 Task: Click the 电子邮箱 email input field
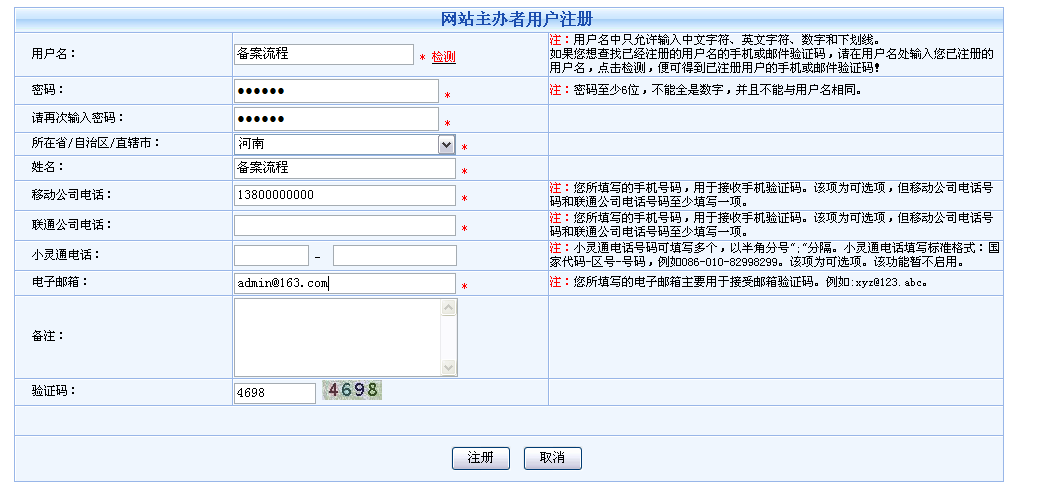tap(345, 283)
